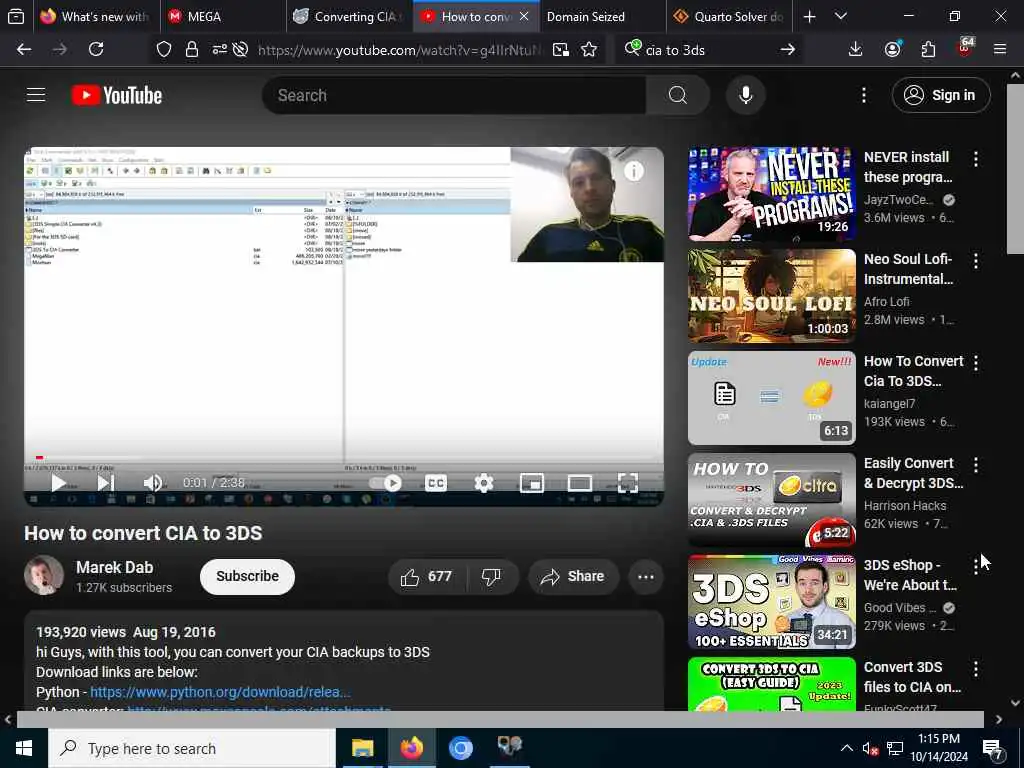Open the extensions puzzle icon

point(928,50)
